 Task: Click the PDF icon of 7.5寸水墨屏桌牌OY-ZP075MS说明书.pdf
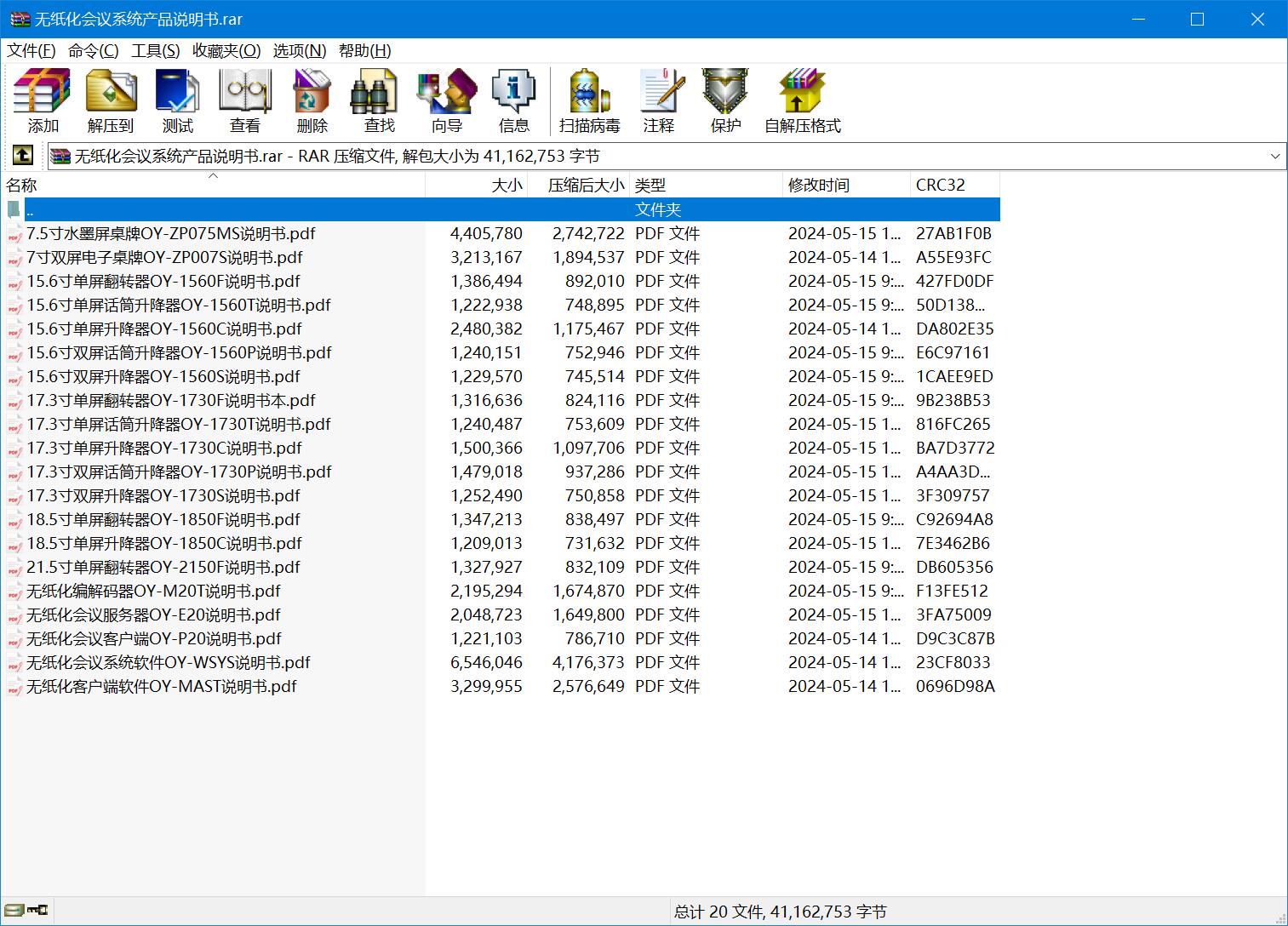coord(14,234)
